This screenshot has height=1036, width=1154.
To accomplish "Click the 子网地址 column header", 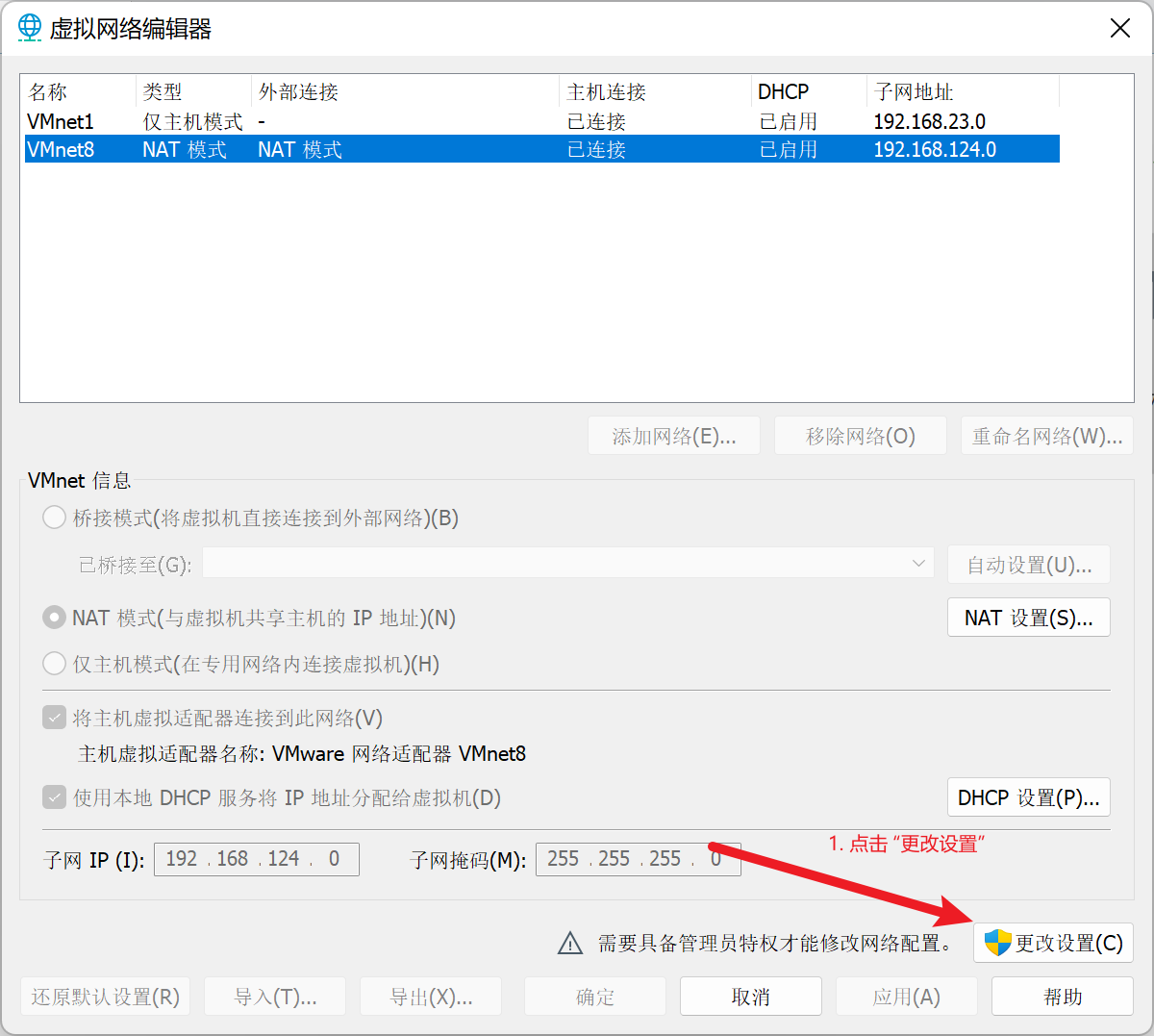I will (963, 91).
